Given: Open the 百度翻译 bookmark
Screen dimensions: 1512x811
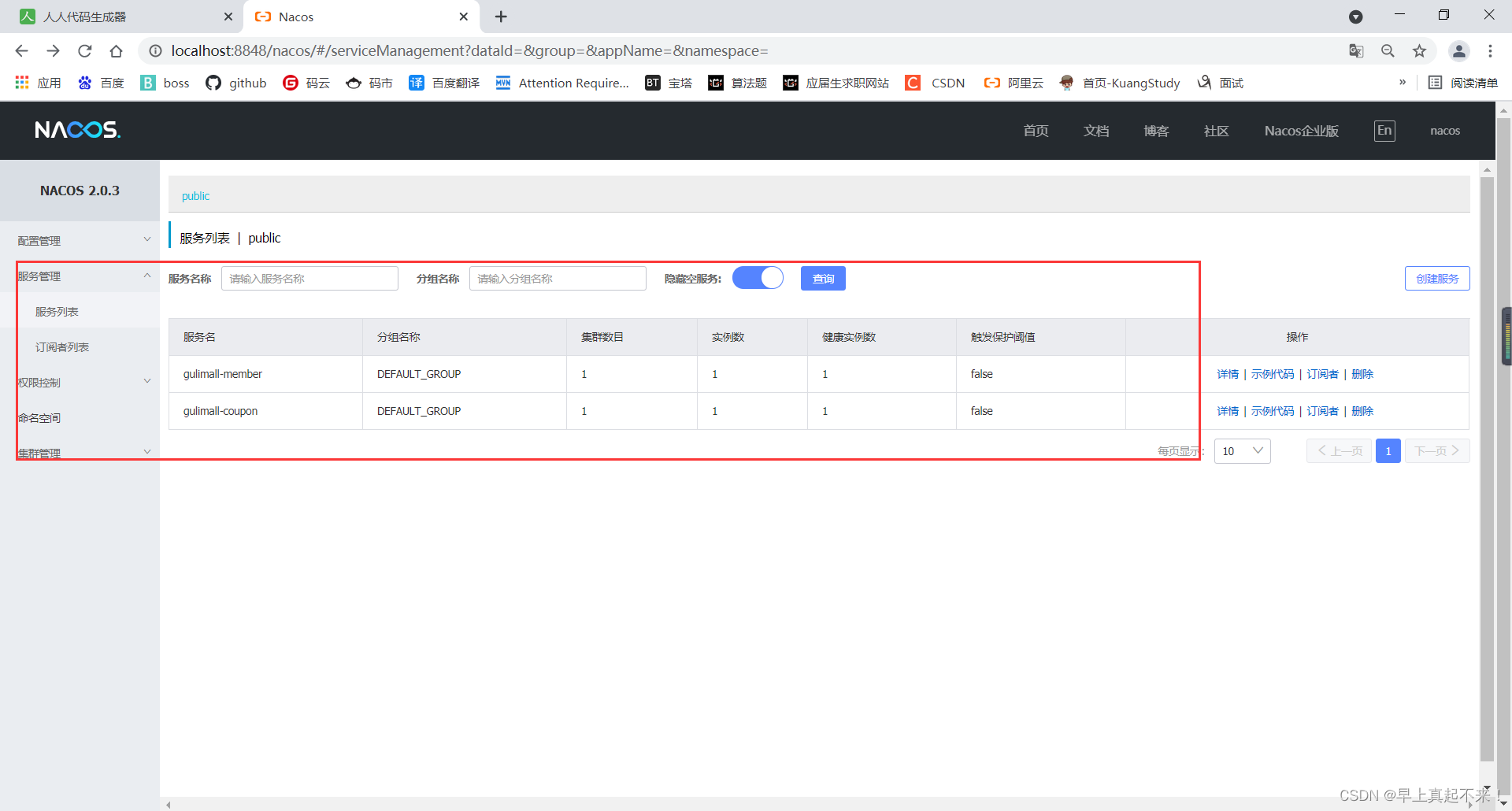Looking at the screenshot, I should click(444, 83).
